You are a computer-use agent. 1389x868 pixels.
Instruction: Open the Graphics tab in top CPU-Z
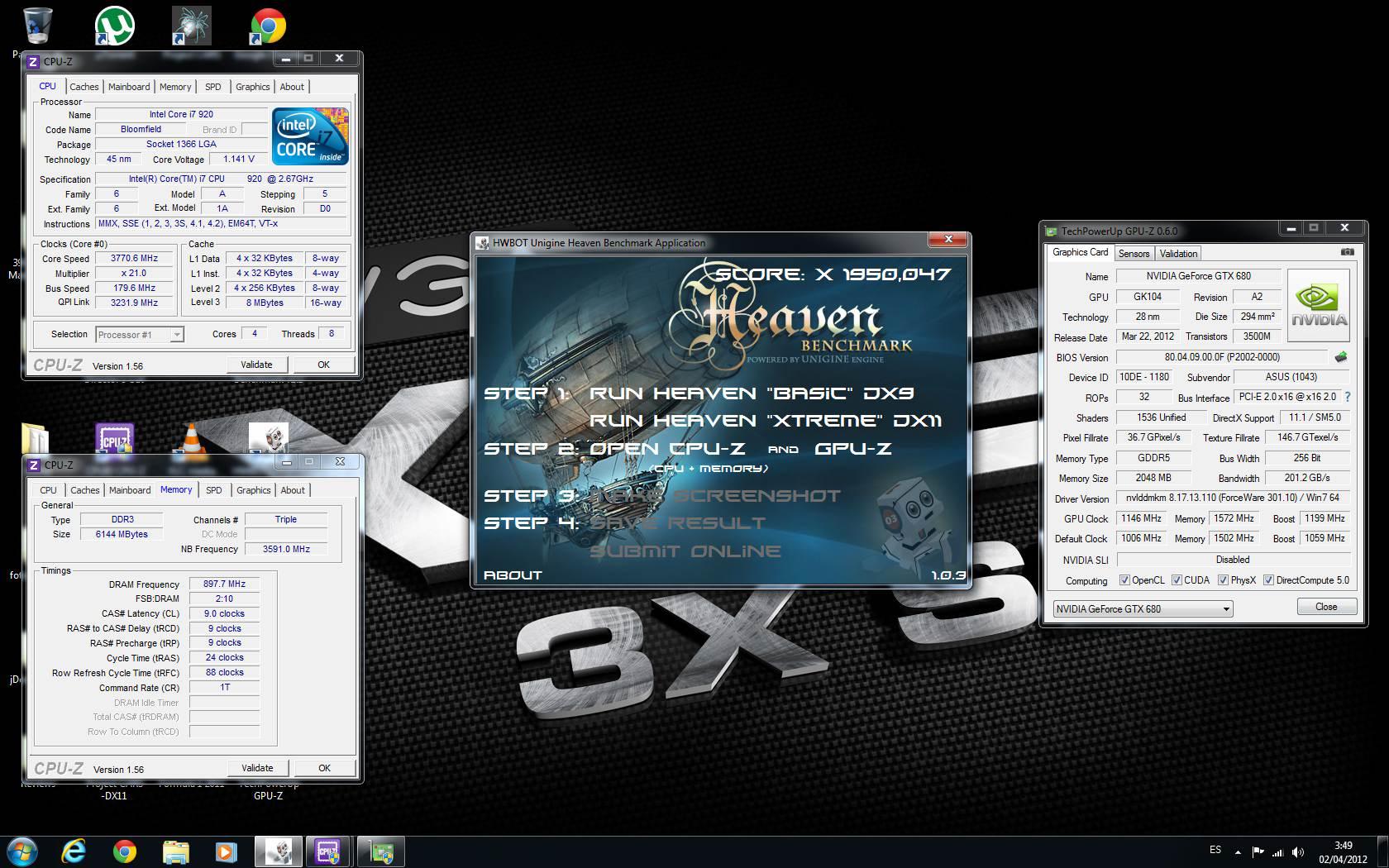pos(253,87)
